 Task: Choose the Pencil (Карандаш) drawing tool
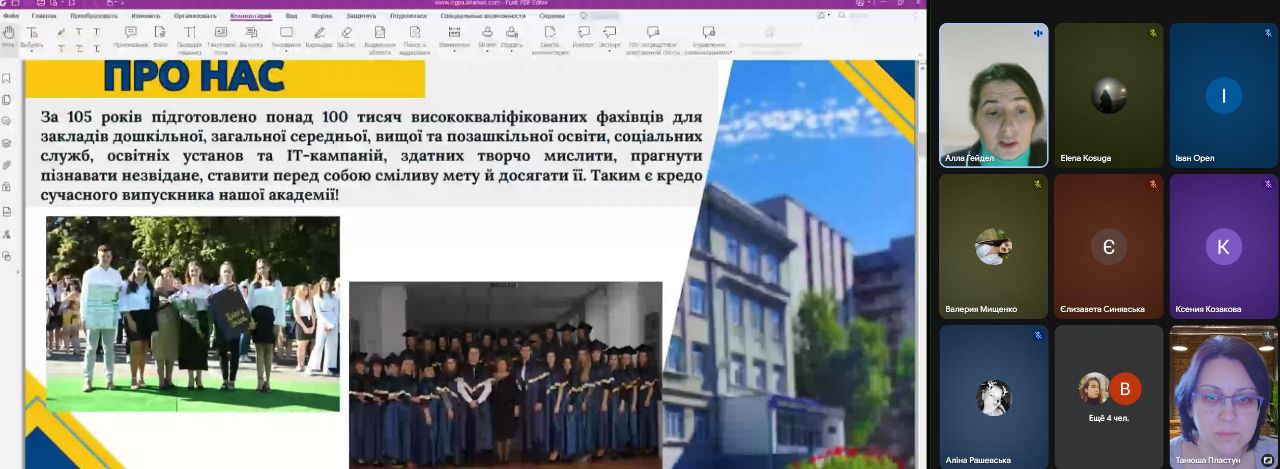tap(318, 37)
